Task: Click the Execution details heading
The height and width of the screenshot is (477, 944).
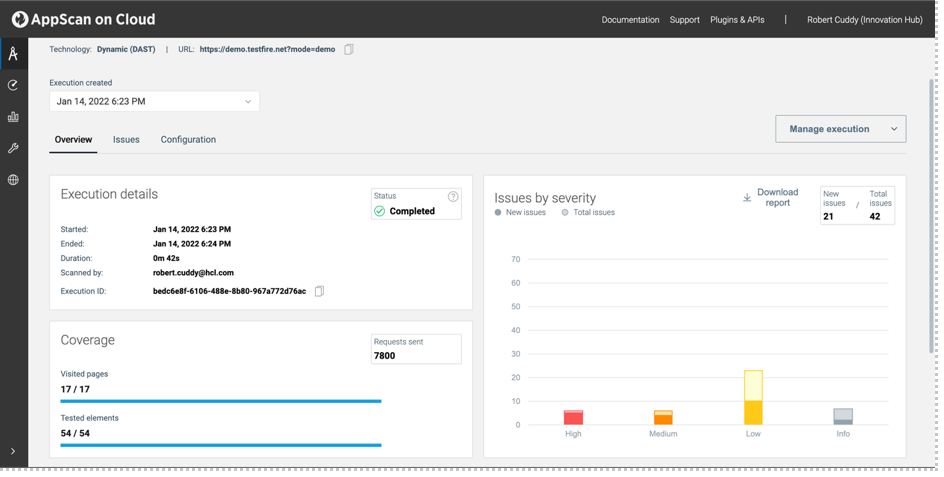Action: [109, 194]
